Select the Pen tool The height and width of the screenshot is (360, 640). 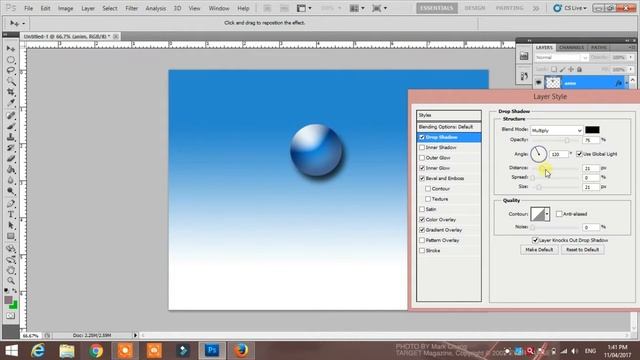(11, 204)
